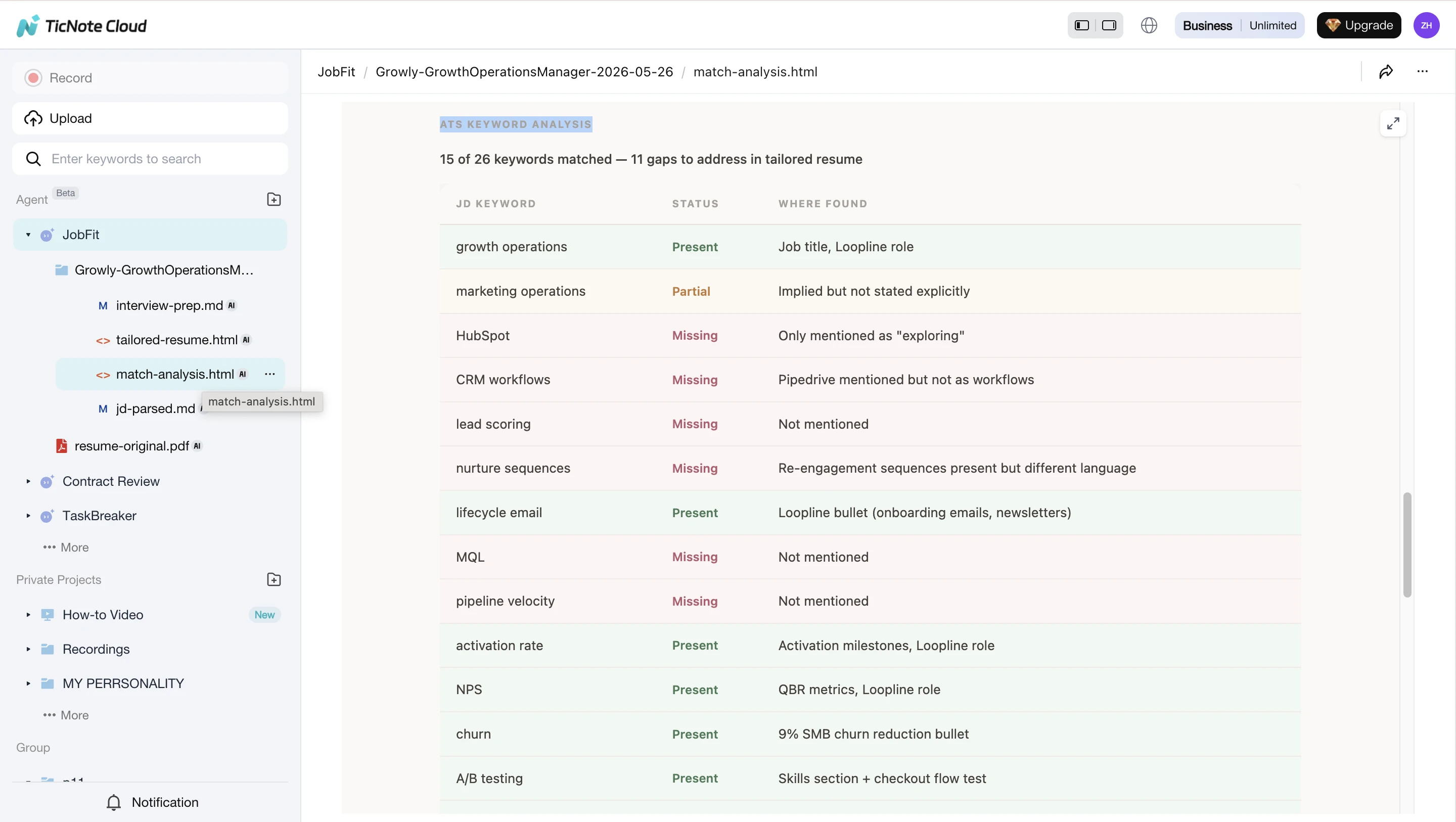Open tailored-resume.html file
This screenshot has height=822, width=1456.
(x=176, y=340)
